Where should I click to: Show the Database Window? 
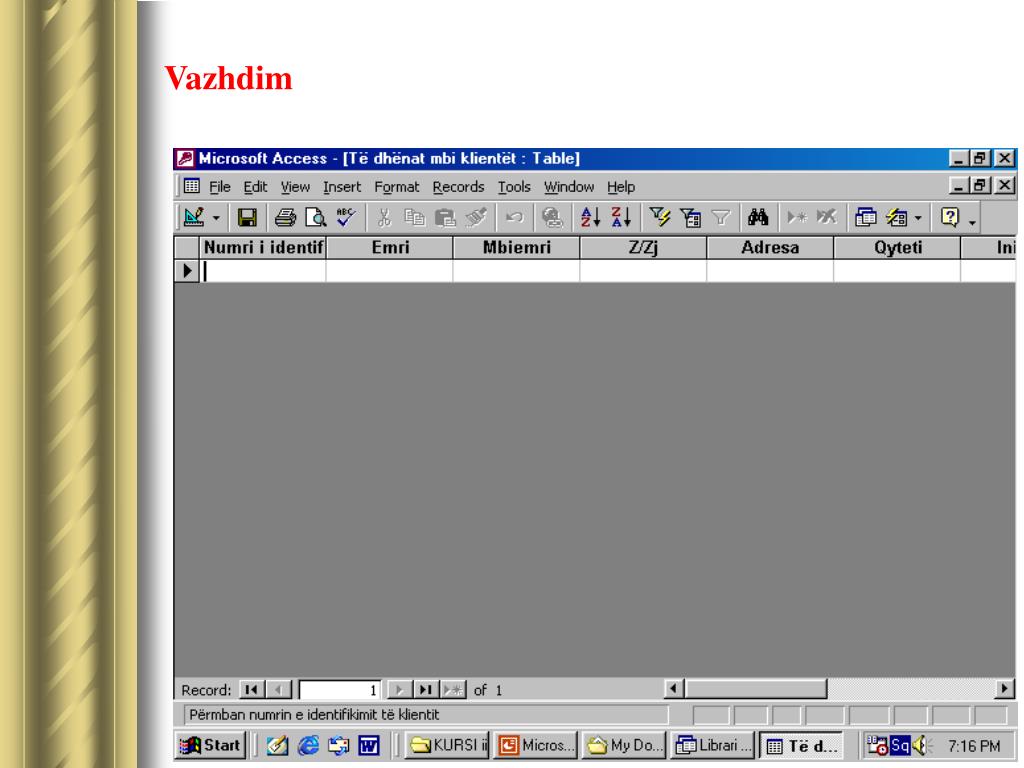click(x=866, y=217)
